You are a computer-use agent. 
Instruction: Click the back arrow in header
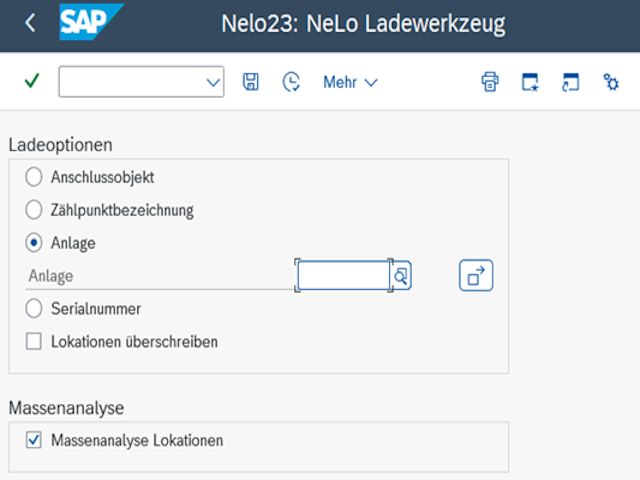coord(30,23)
